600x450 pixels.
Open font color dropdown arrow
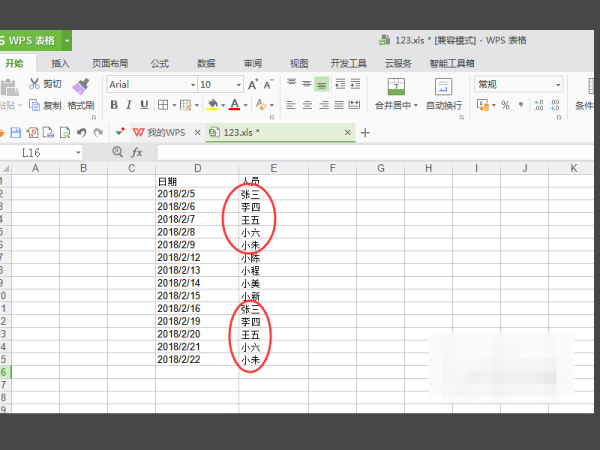(x=246, y=105)
